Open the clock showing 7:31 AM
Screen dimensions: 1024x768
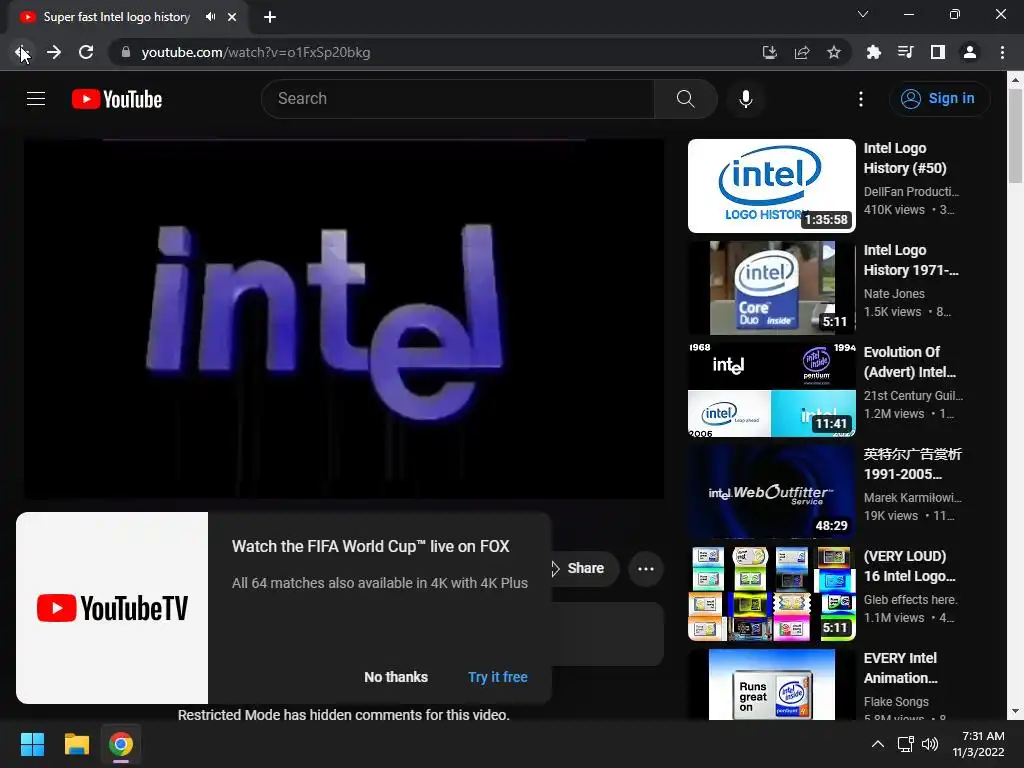[978, 744]
